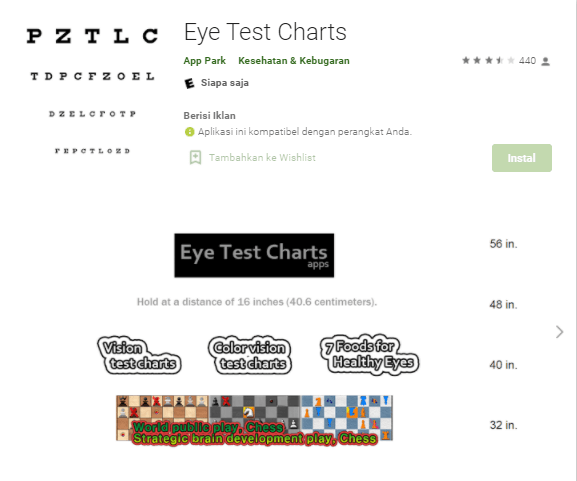Install the Eye Test Charts app
577x481 pixels.
pyautogui.click(x=522, y=158)
